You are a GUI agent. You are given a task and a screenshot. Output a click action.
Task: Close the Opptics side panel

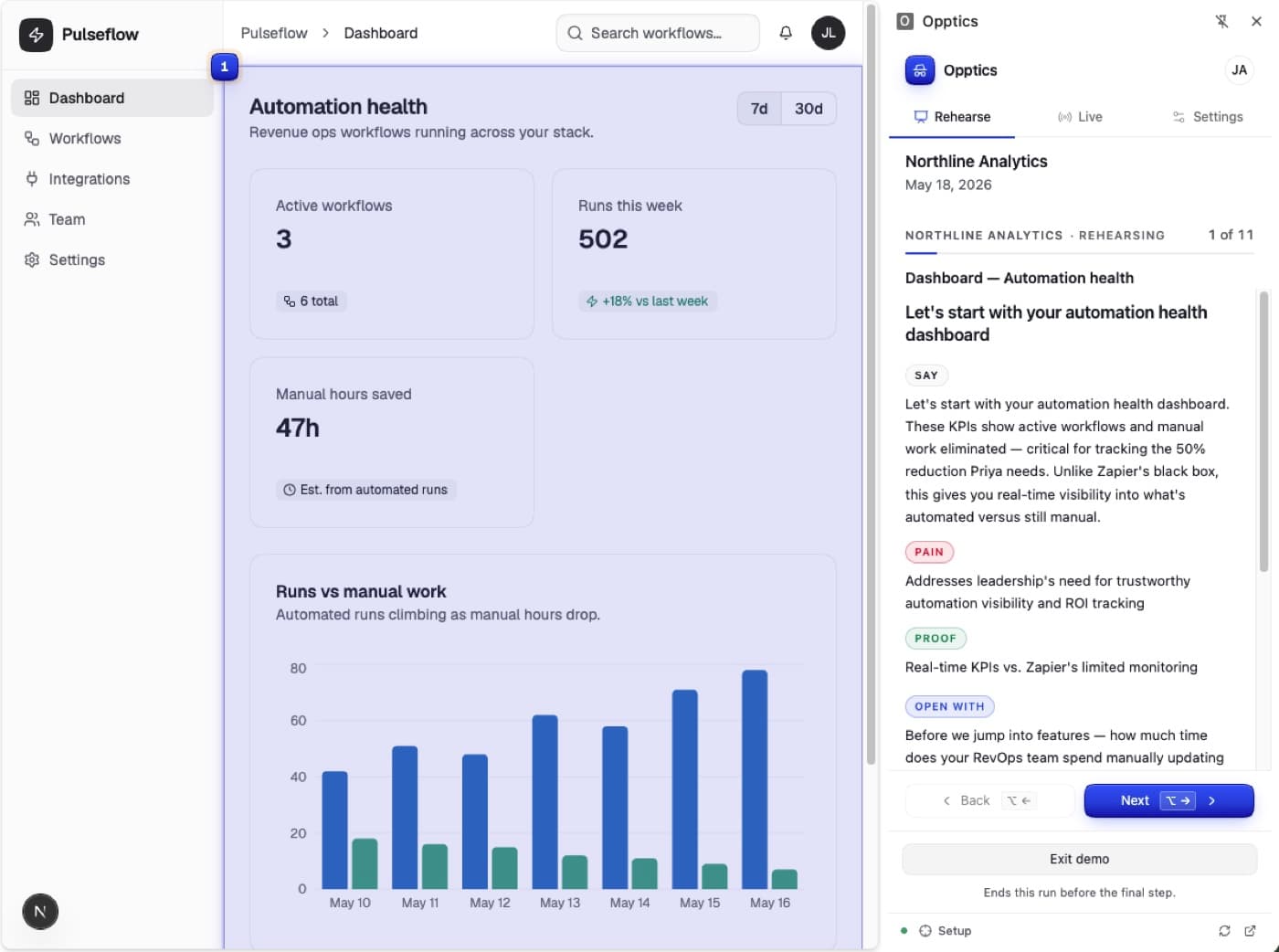pyautogui.click(x=1256, y=21)
